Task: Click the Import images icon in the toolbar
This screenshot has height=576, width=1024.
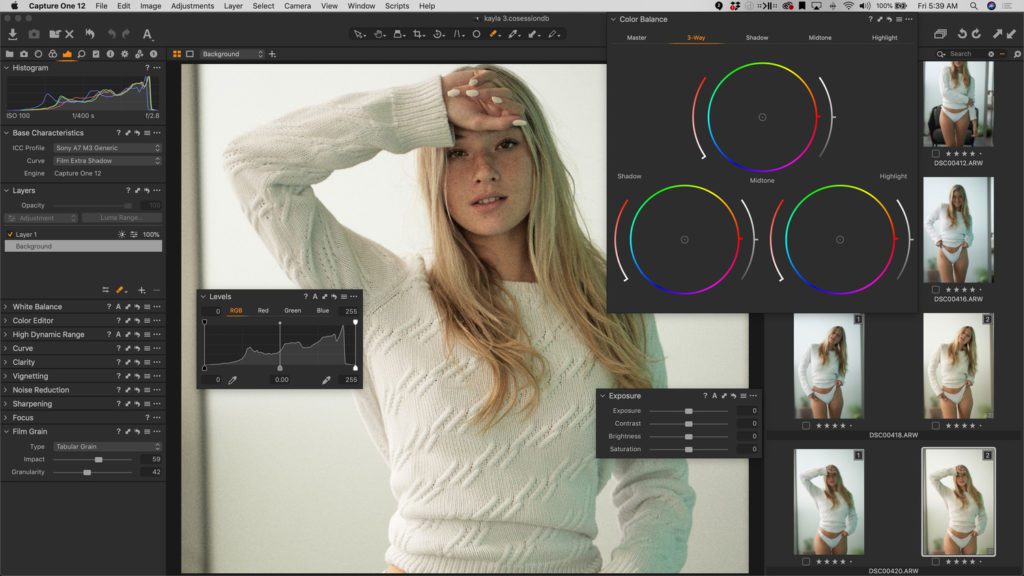Action: coord(12,34)
